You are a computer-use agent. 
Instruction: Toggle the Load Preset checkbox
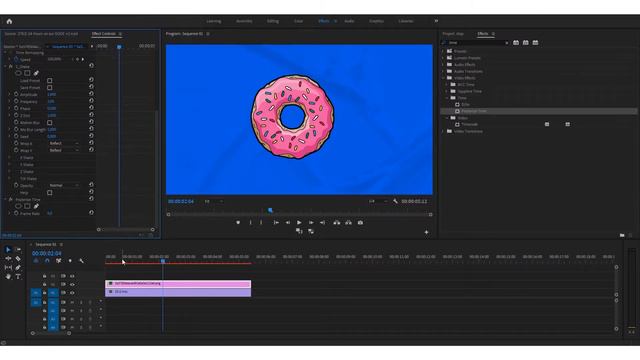point(49,80)
